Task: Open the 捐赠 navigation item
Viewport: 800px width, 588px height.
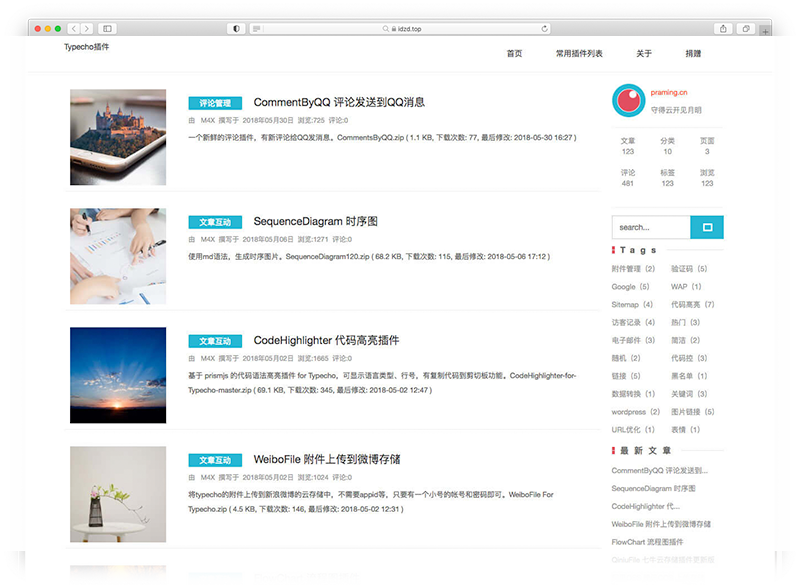Action: click(x=693, y=54)
